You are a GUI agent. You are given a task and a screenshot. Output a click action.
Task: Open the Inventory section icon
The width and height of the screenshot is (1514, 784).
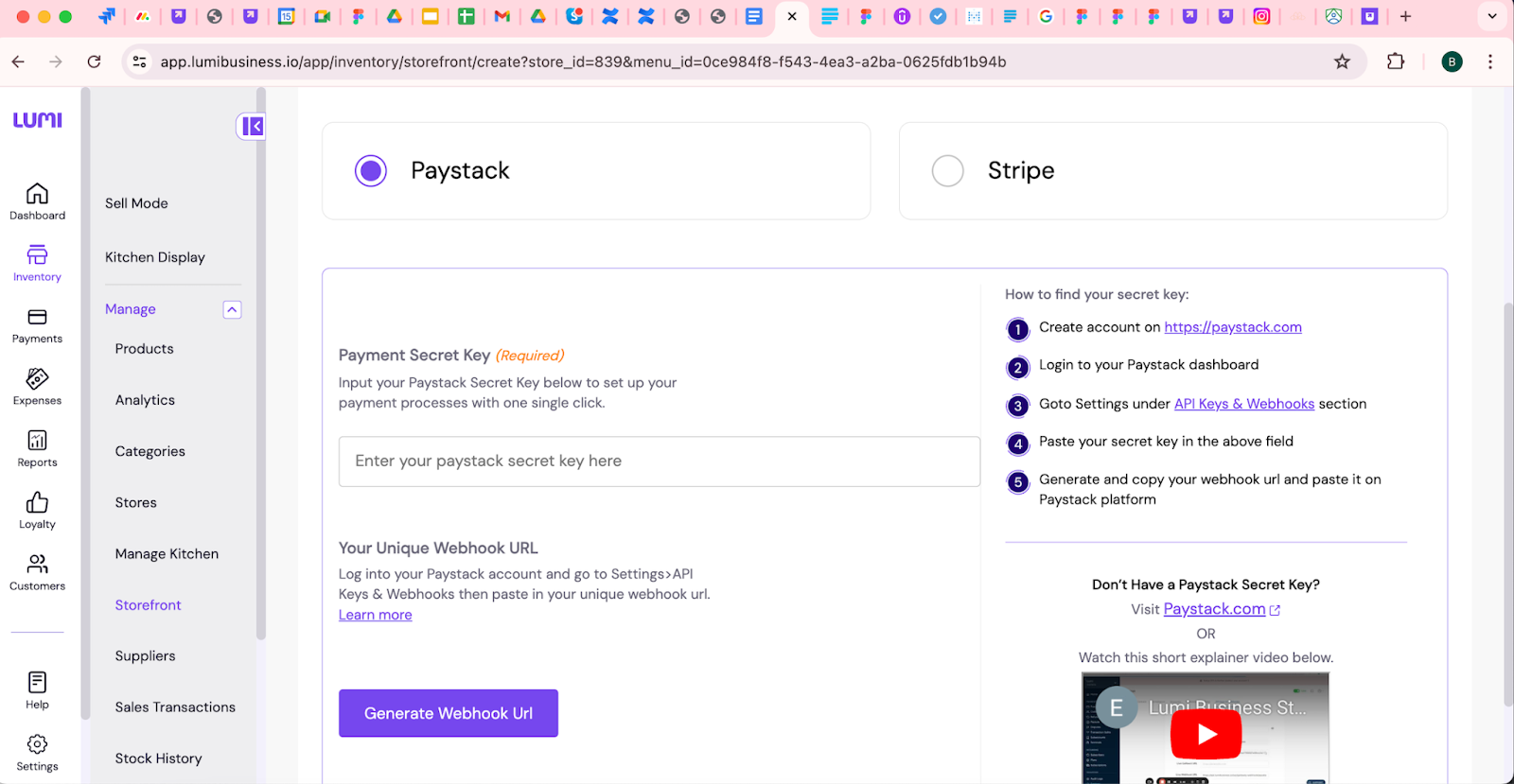point(37,254)
